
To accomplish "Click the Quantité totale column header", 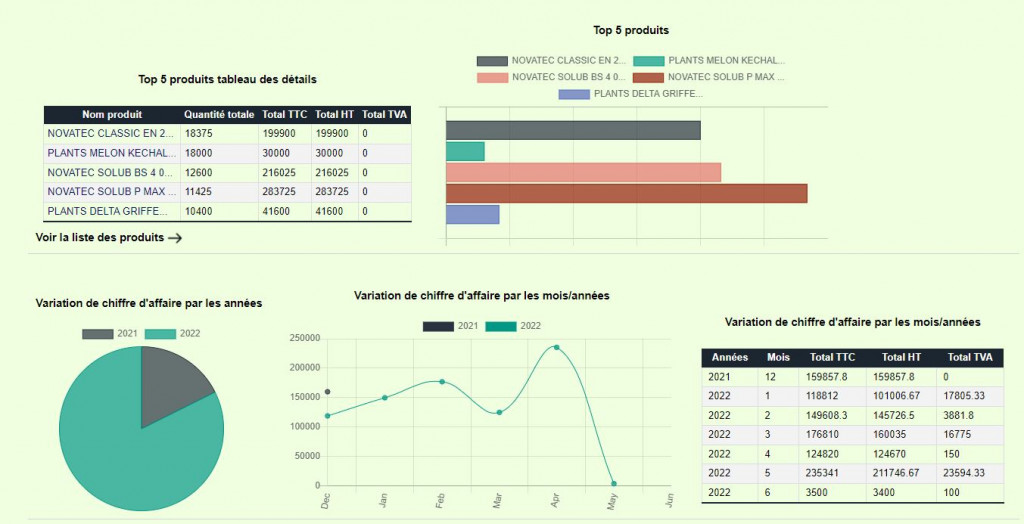I will click(219, 114).
